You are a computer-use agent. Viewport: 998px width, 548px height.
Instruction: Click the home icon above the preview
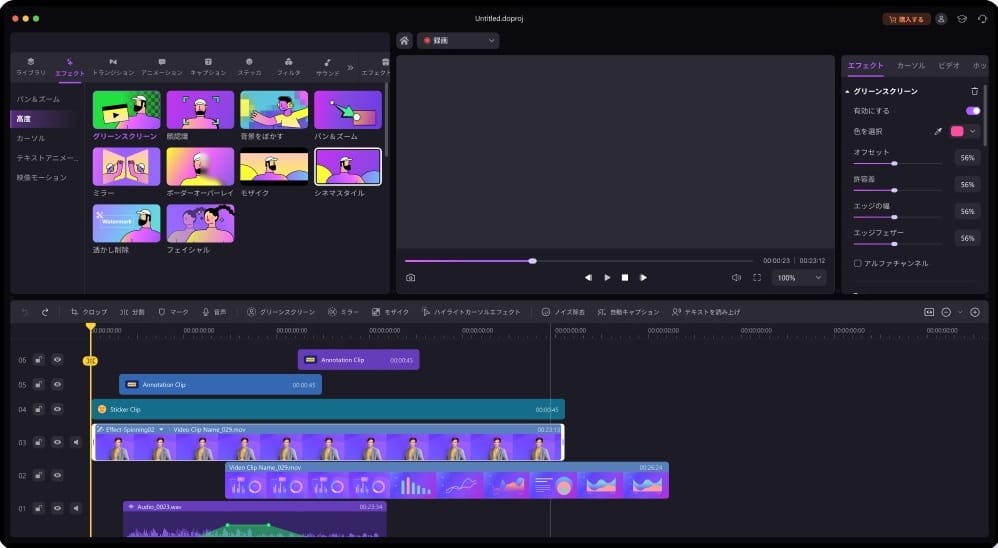(x=404, y=41)
